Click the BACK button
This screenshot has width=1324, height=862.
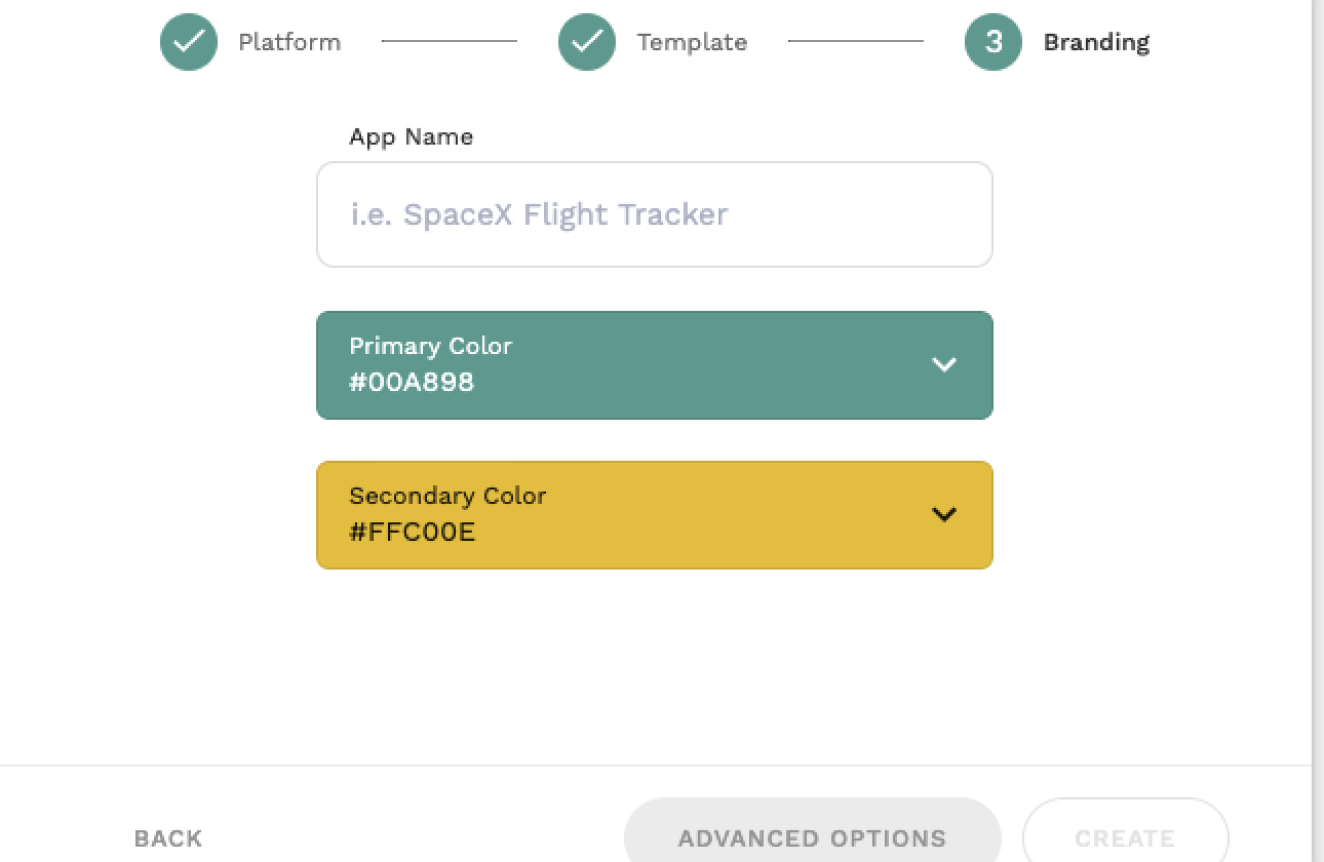168,838
